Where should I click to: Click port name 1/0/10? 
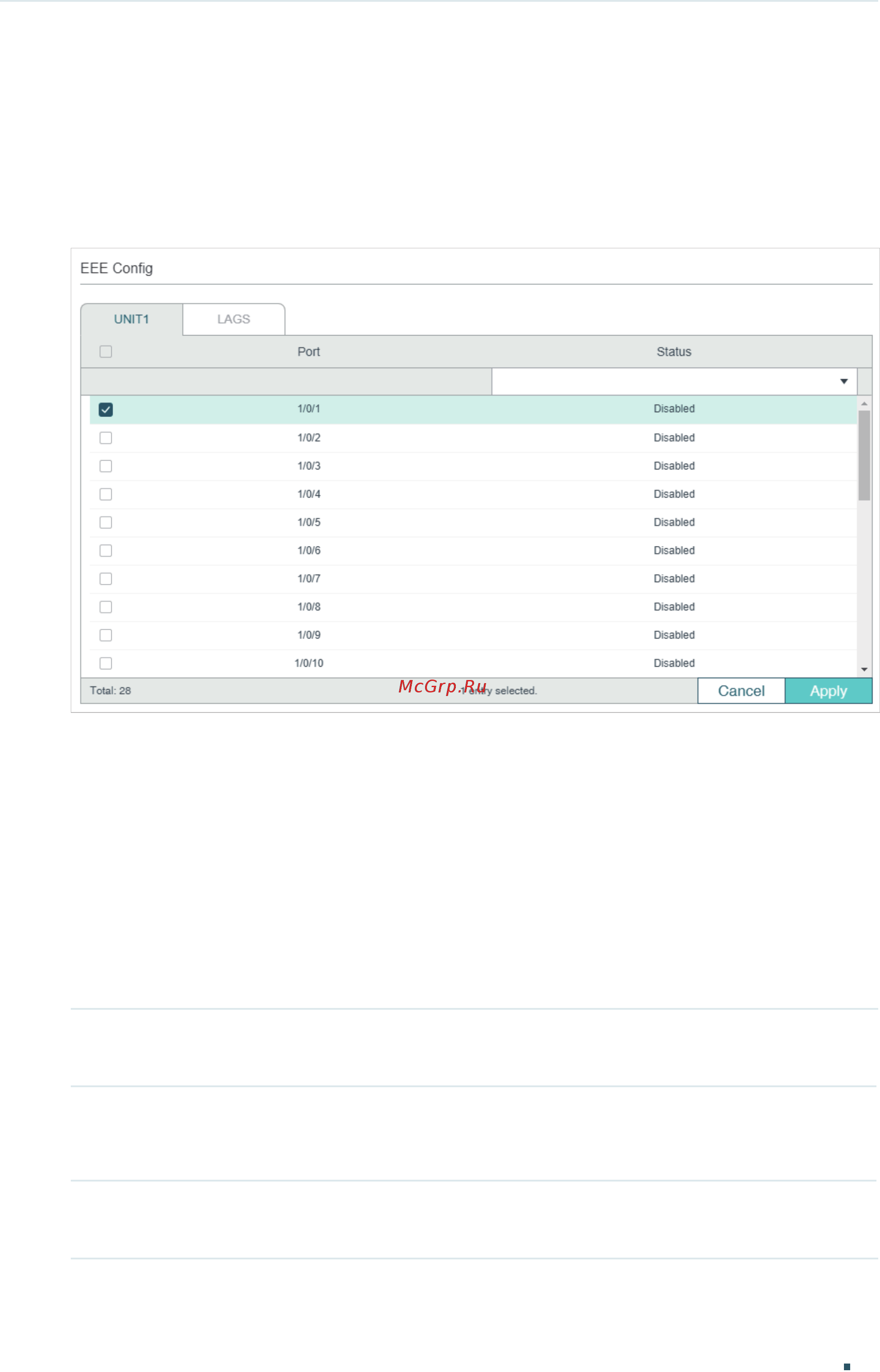tap(308, 663)
